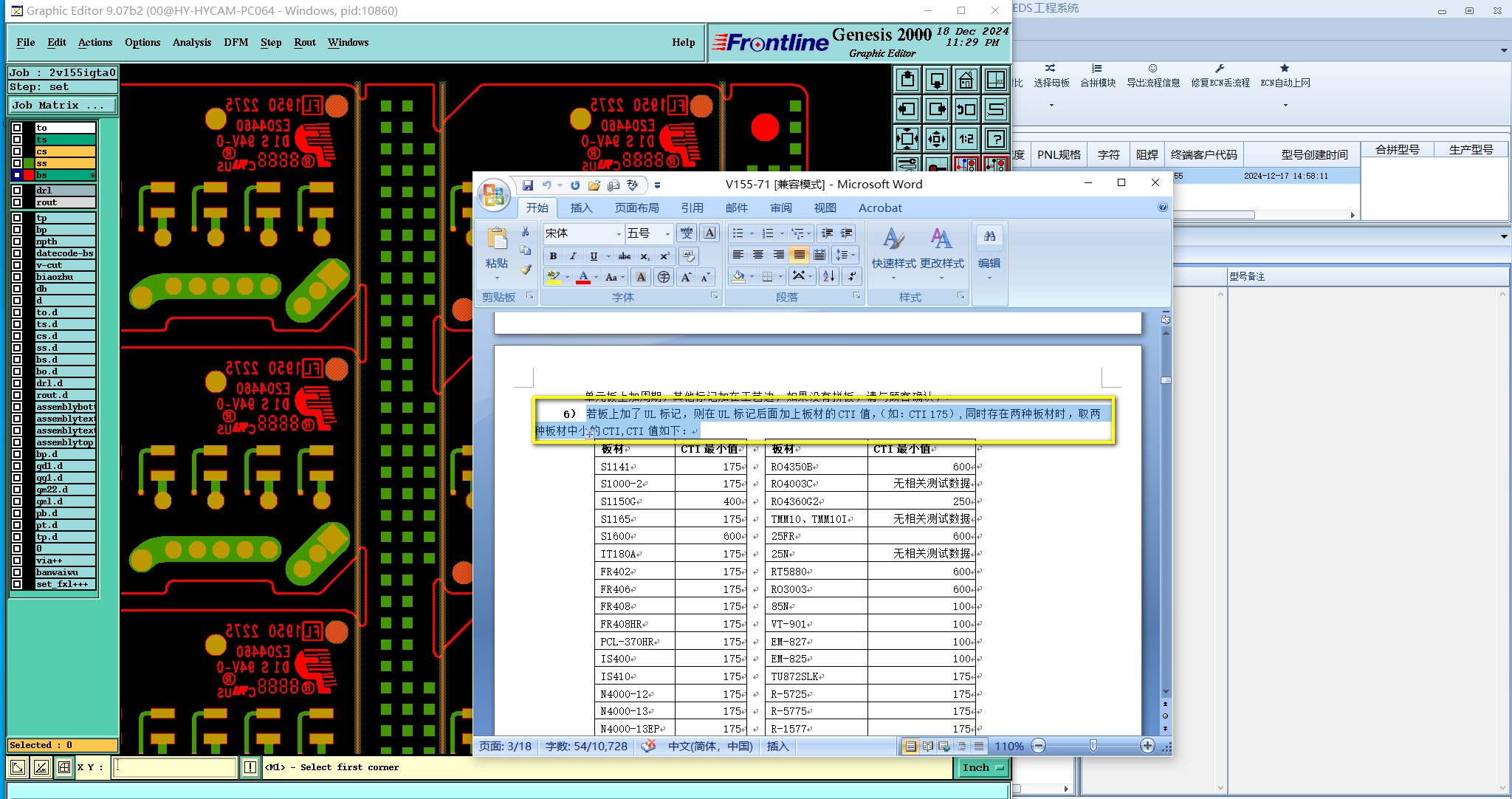Open the font name dropdown showing 宋体
Screen dimensions: 1512x799
pos(619,233)
